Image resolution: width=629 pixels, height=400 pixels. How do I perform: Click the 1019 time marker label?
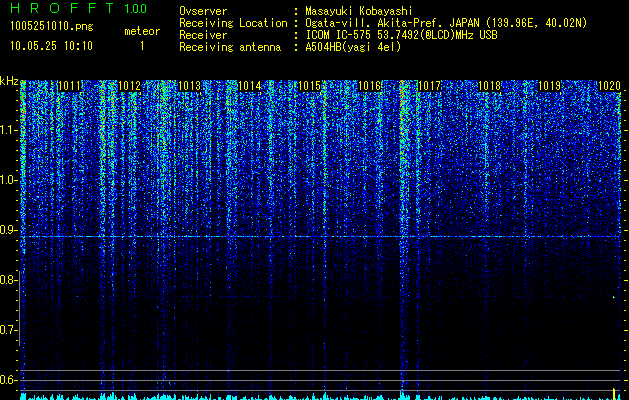click(550, 86)
